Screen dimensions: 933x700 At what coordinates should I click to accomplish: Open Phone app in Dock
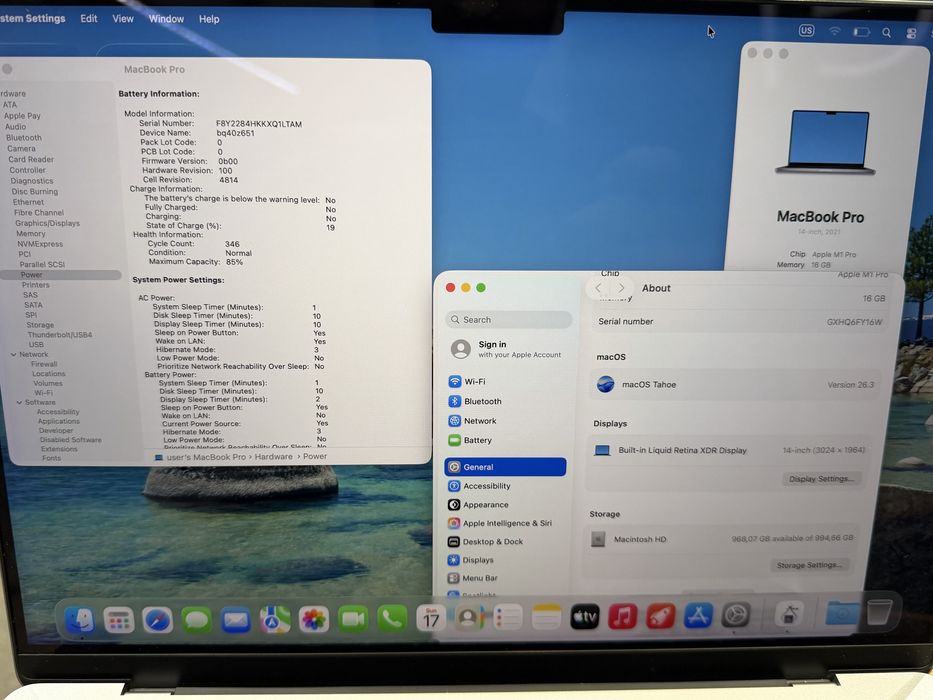[x=392, y=619]
